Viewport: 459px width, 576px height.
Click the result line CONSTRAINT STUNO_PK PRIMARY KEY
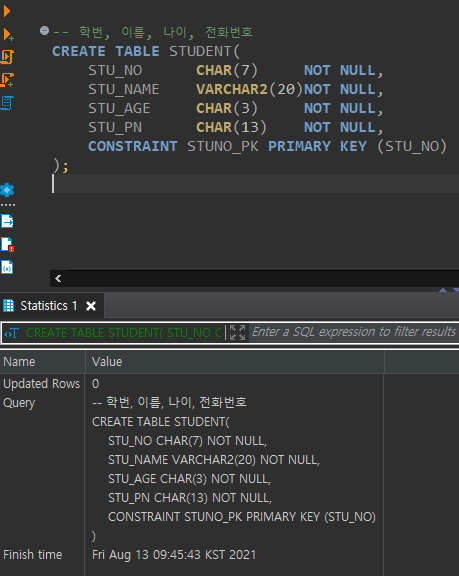click(x=242, y=517)
